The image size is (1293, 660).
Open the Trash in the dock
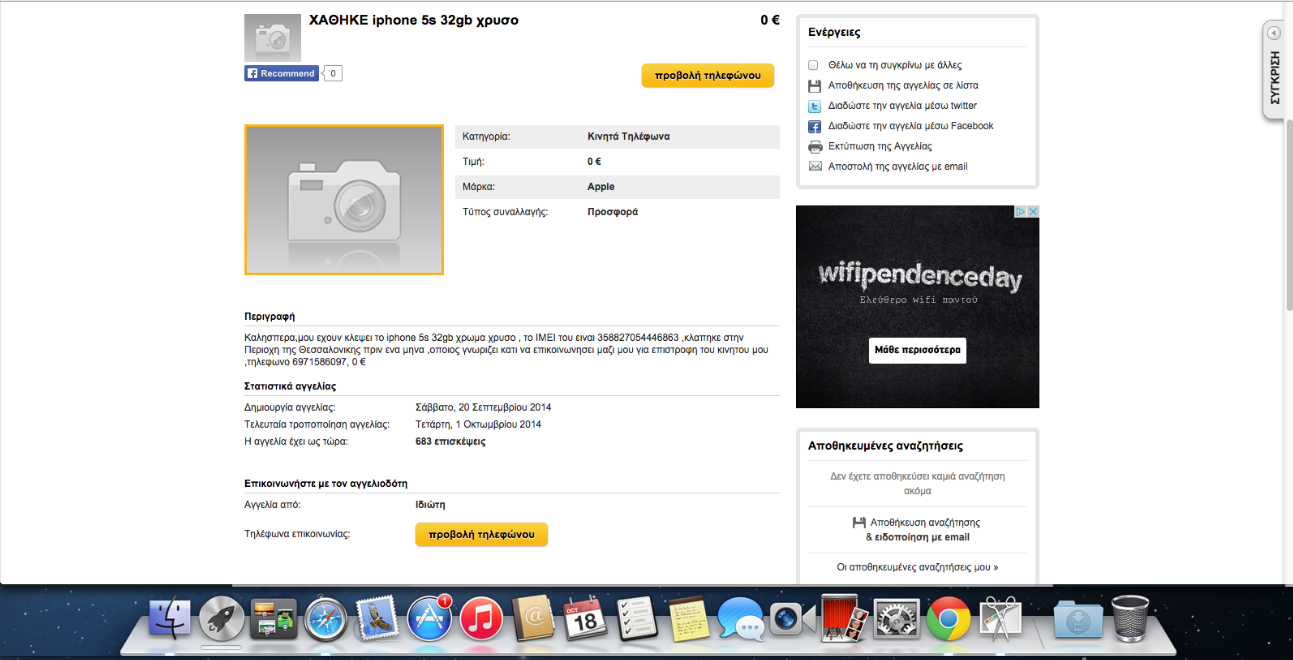(x=1130, y=618)
